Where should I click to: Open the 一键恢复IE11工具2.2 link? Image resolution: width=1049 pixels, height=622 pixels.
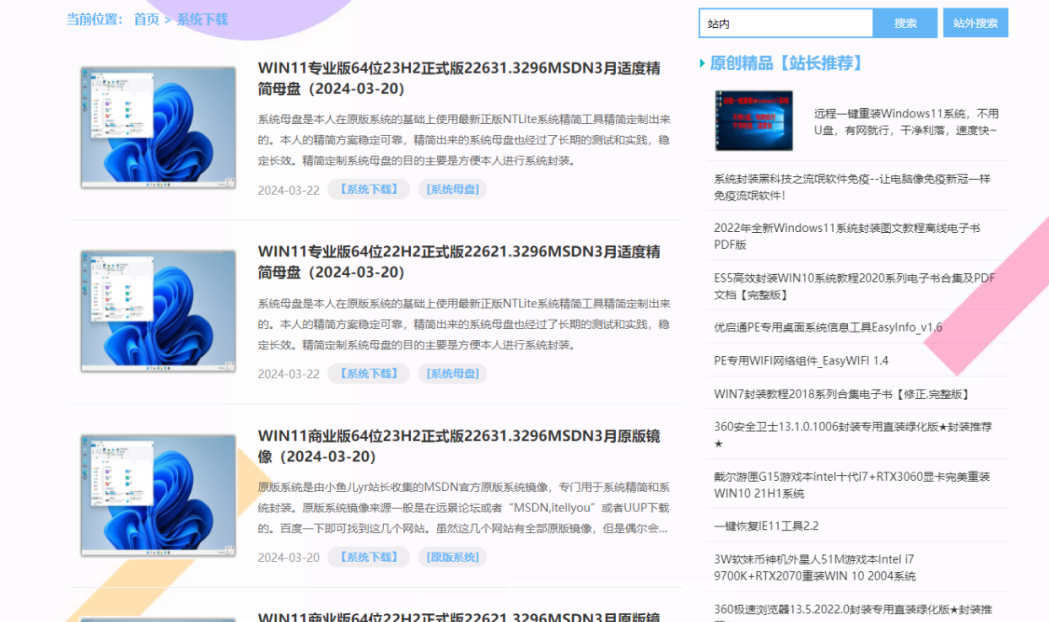point(766,526)
